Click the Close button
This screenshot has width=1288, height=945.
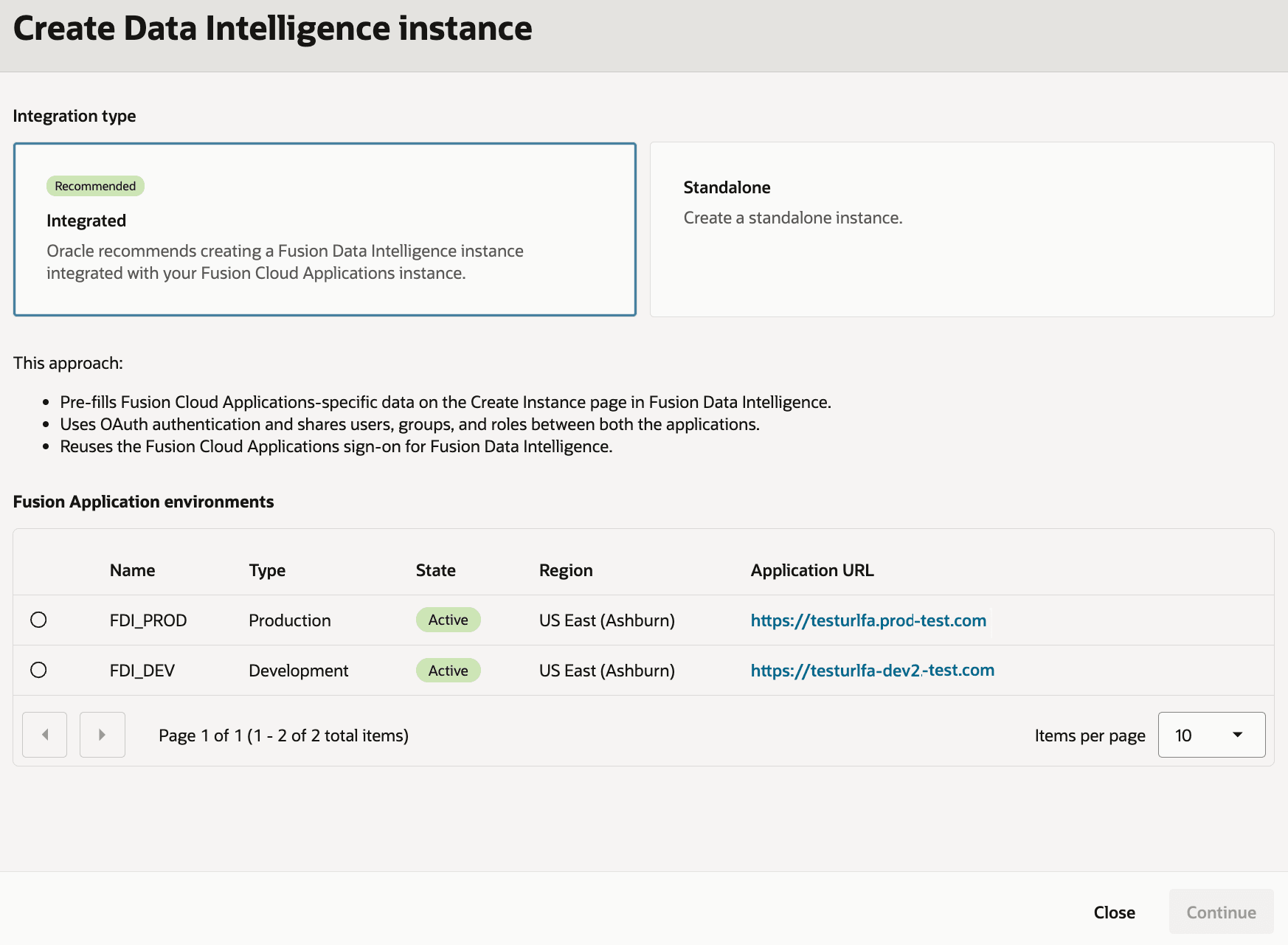click(1114, 913)
